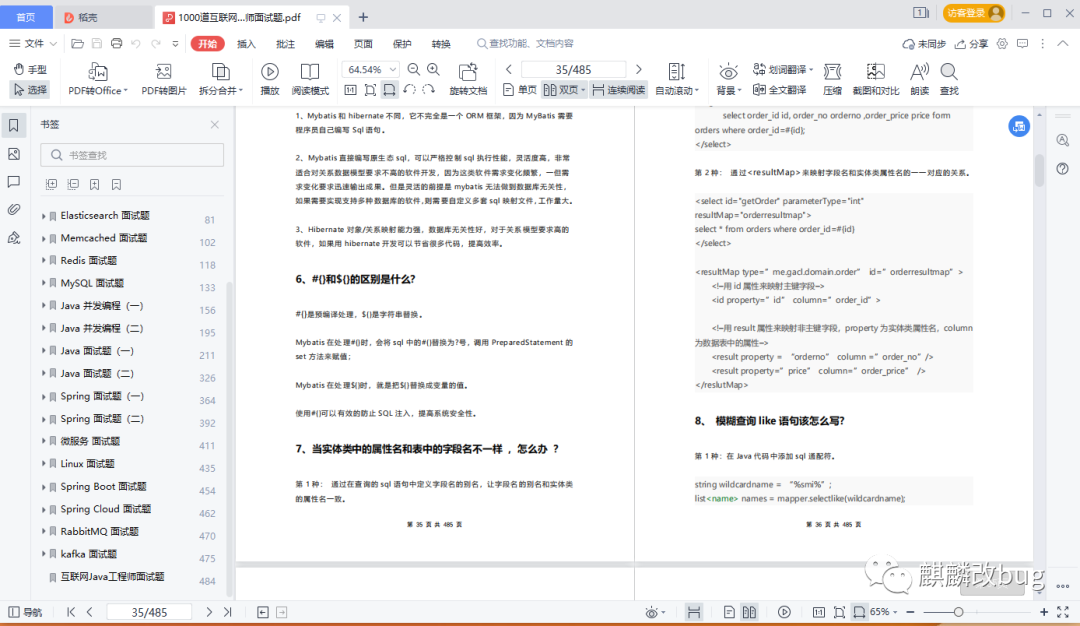Image resolution: width=1080 pixels, height=626 pixels.
Task: Activate the Select (选择) tool
Action: click(30, 90)
